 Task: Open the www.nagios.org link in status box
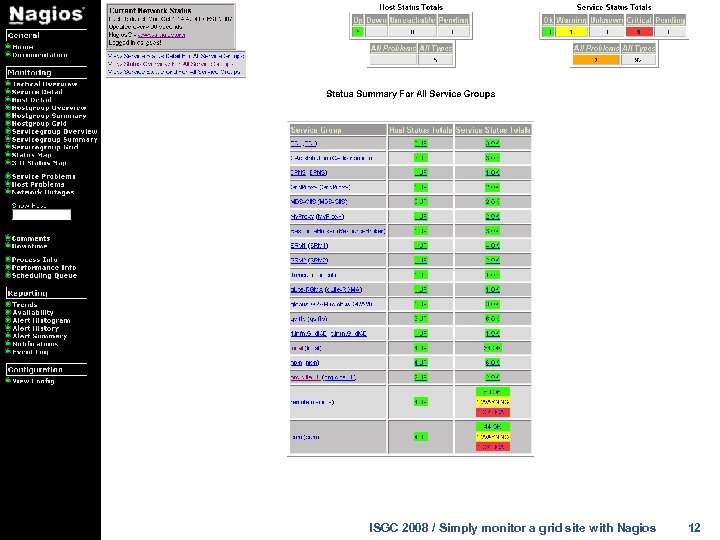pyautogui.click(x=161, y=35)
